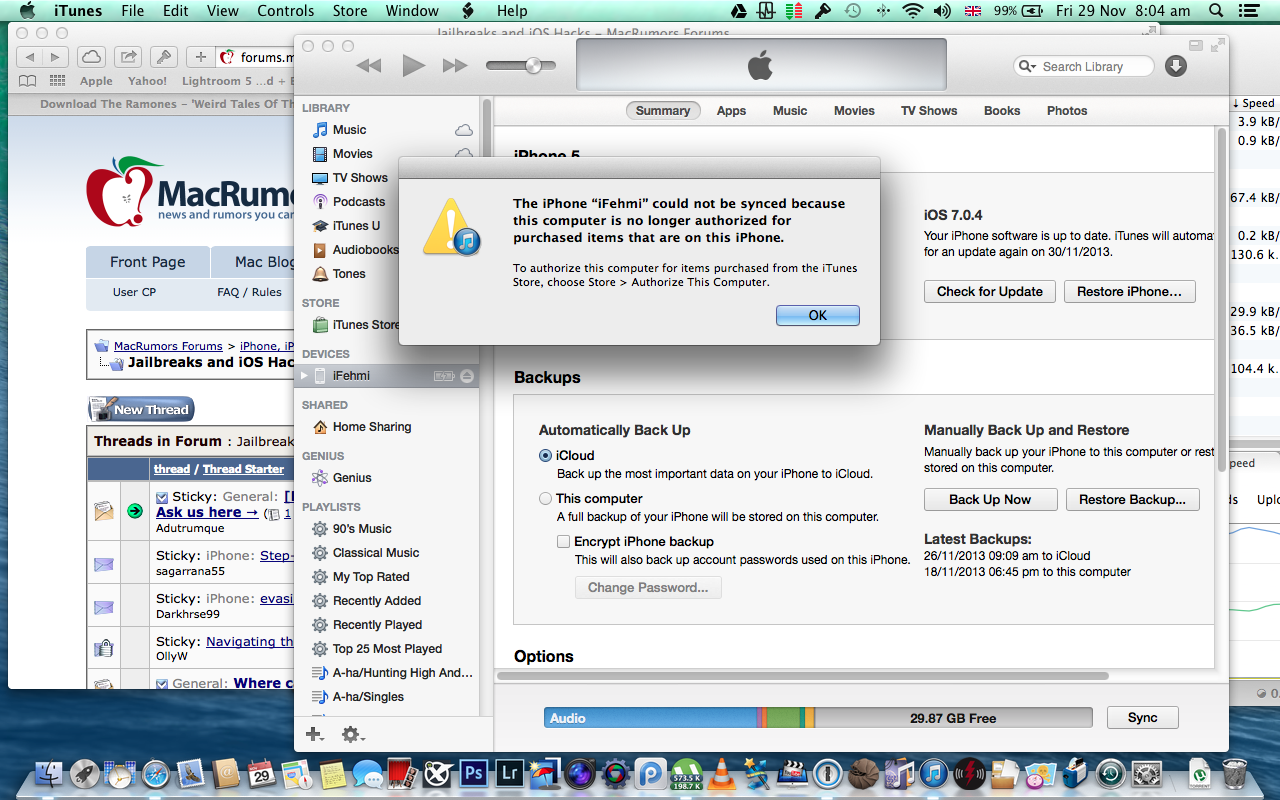Screen dimensions: 1280x800
Task: Open Tones in the iTunes library
Action: pyautogui.click(x=349, y=274)
